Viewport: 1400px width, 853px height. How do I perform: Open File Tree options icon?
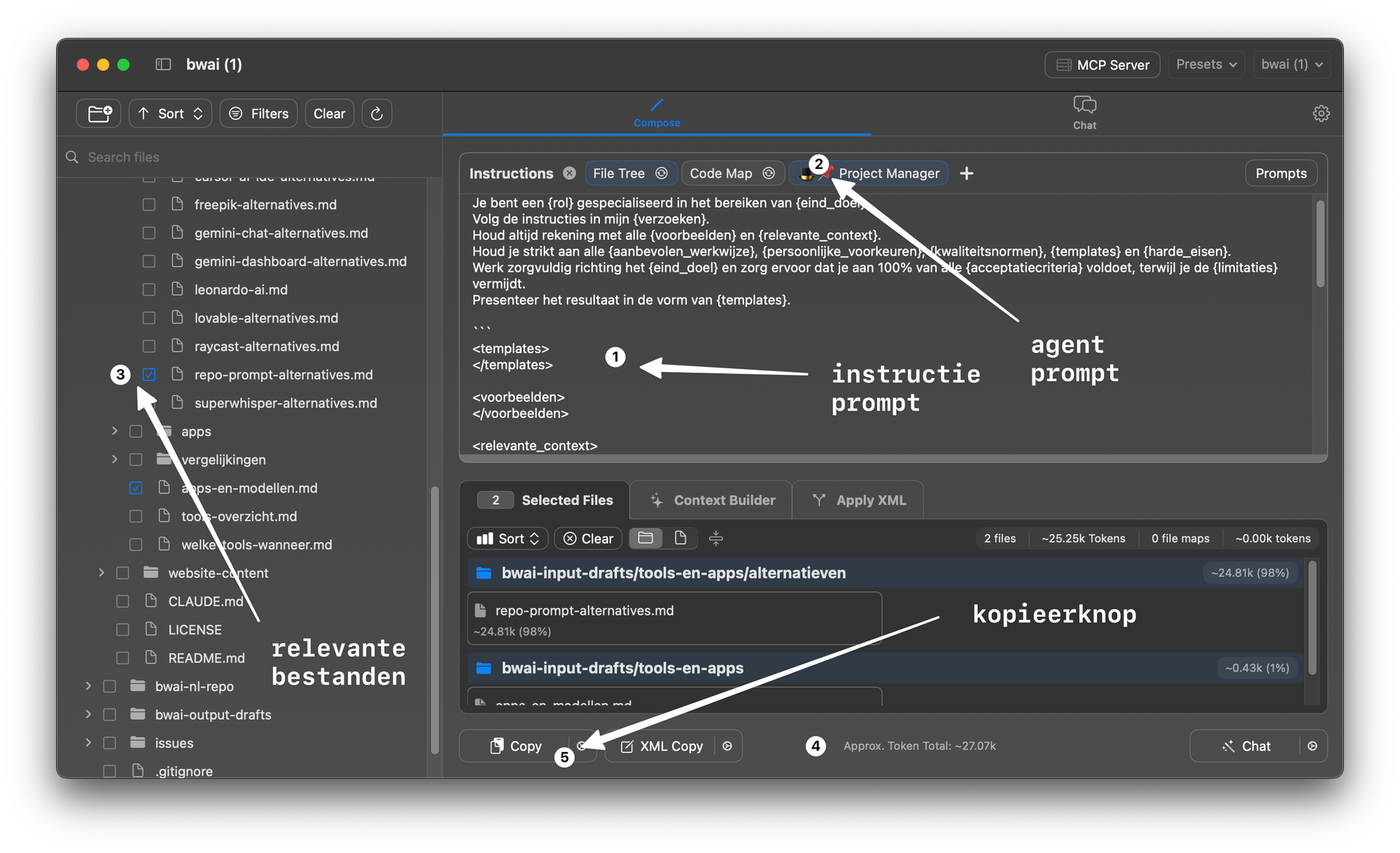pyautogui.click(x=661, y=173)
